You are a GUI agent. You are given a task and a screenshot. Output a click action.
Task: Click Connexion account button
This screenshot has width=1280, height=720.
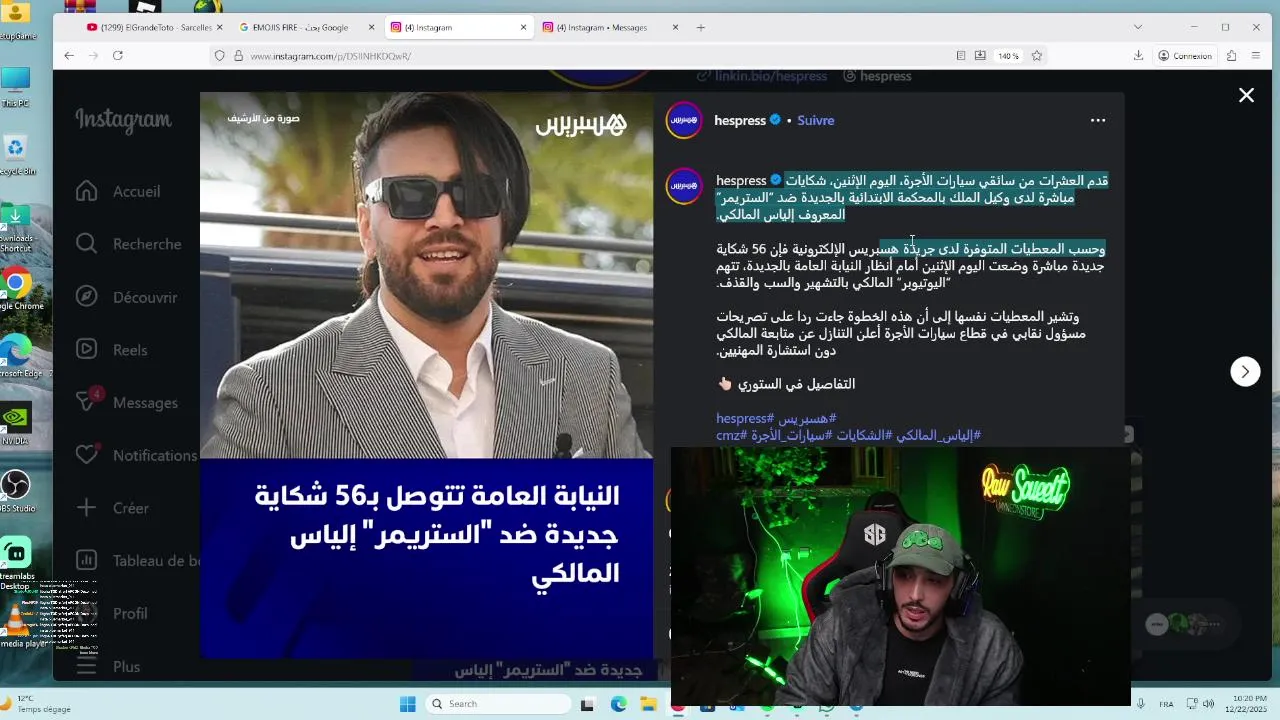[1185, 56]
